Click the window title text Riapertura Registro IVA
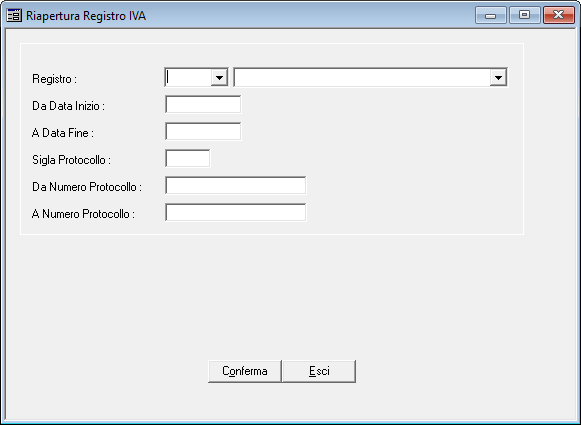581x425 pixels. pos(86,16)
